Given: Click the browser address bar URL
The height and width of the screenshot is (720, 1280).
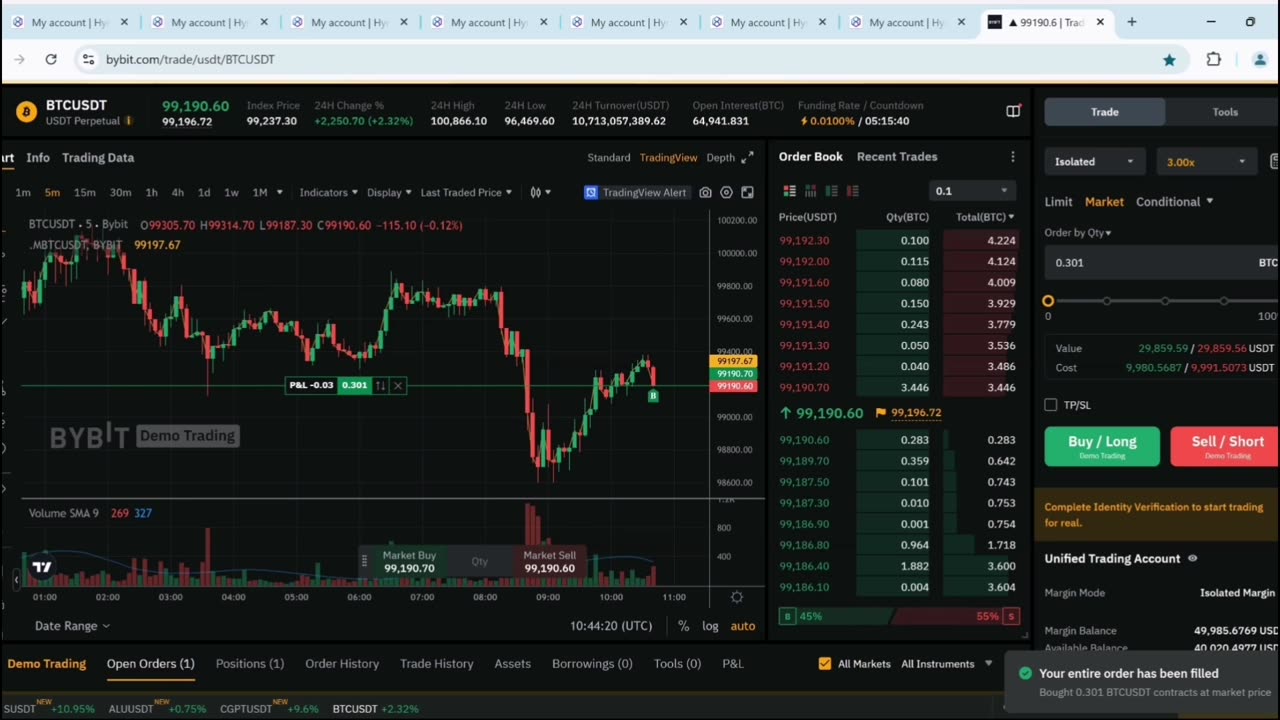Looking at the screenshot, I should pos(190,59).
